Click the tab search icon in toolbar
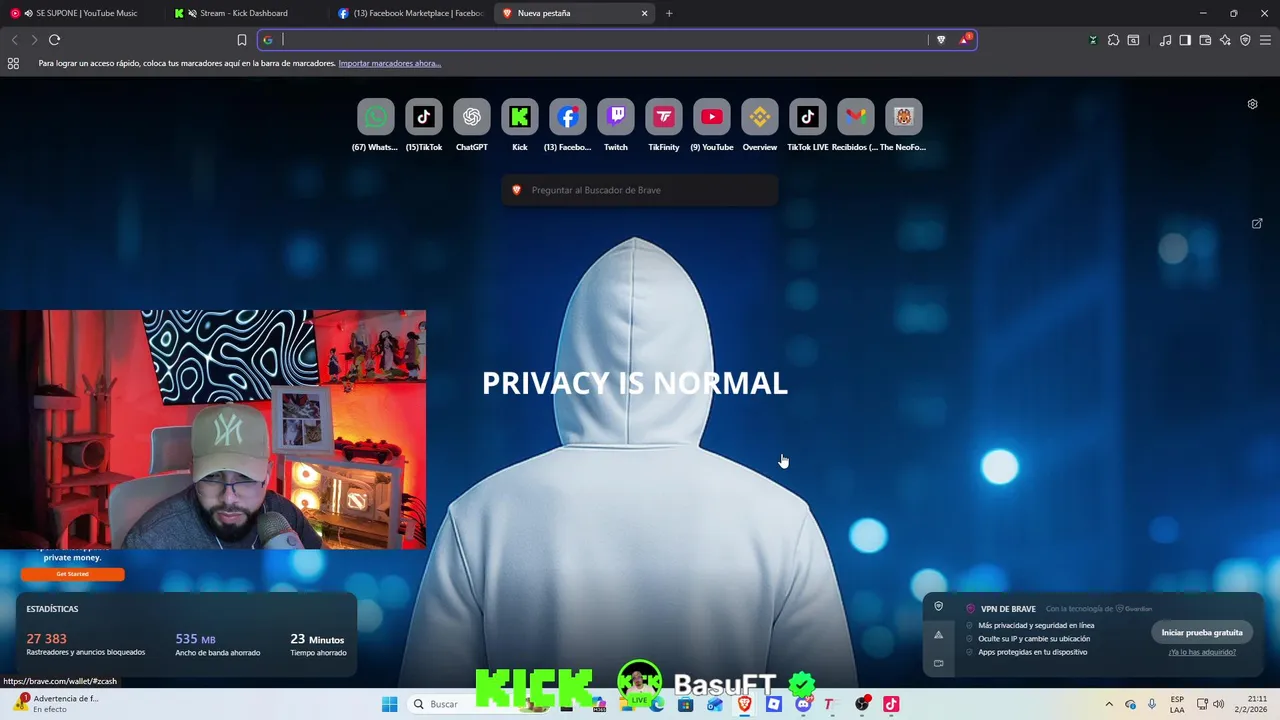This screenshot has width=1280, height=720. [1133, 40]
